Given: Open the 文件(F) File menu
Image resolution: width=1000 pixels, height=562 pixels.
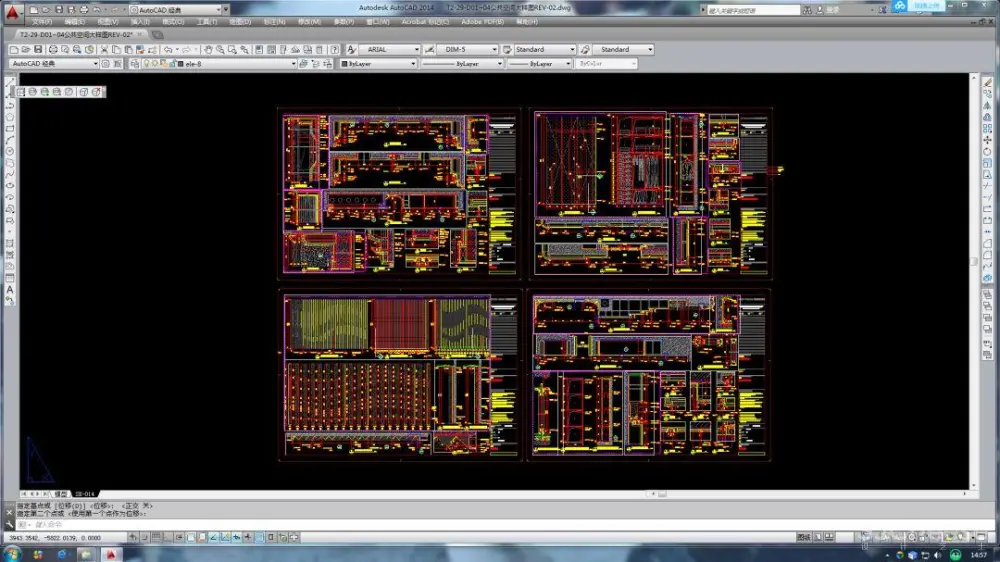Looking at the screenshot, I should pyautogui.click(x=43, y=21).
